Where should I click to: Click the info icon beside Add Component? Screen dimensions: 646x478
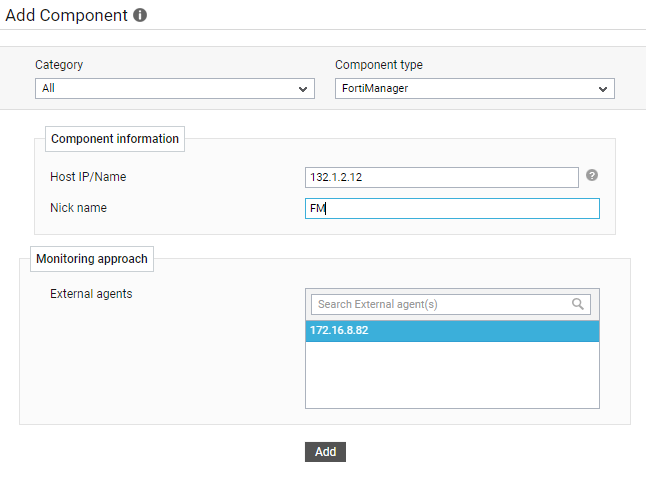click(x=140, y=15)
